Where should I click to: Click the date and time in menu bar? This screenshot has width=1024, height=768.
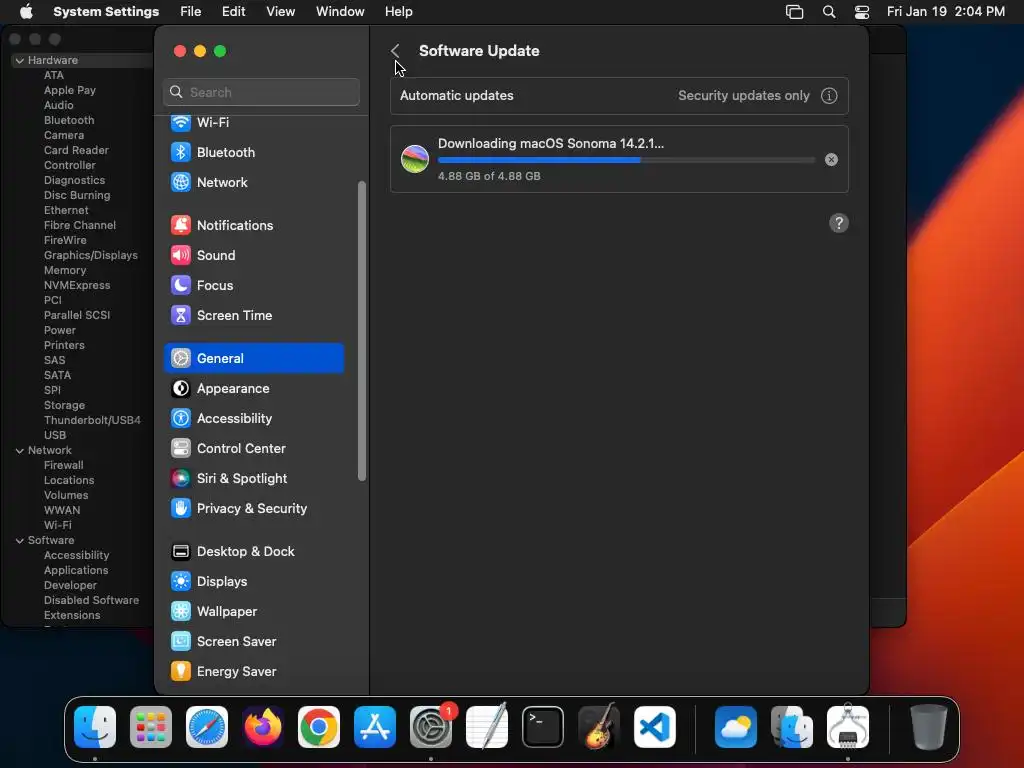[x=946, y=12]
